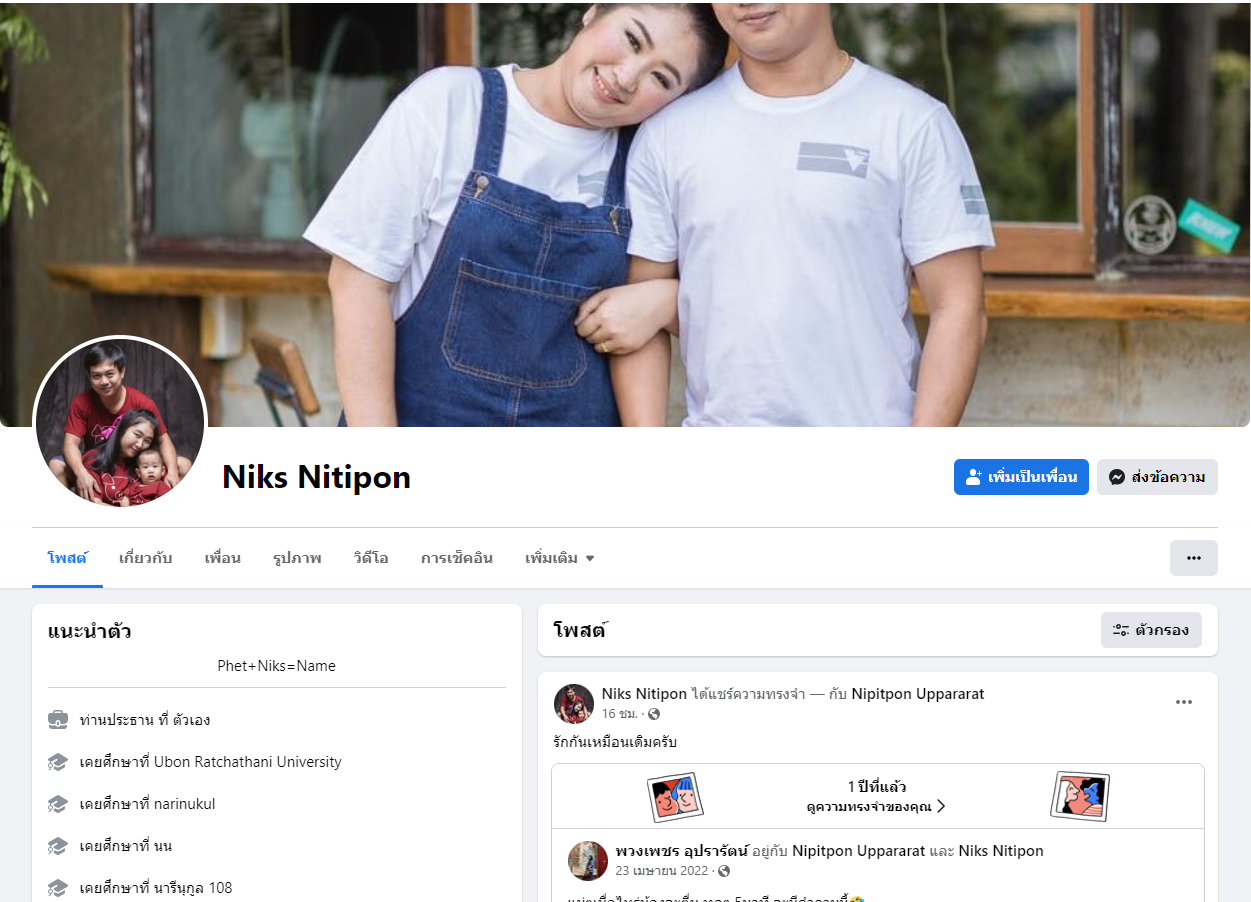Click the add friend button (เพิ่มเป็นเพื่อน)
Image resolution: width=1251 pixels, height=902 pixels.
(x=1021, y=477)
